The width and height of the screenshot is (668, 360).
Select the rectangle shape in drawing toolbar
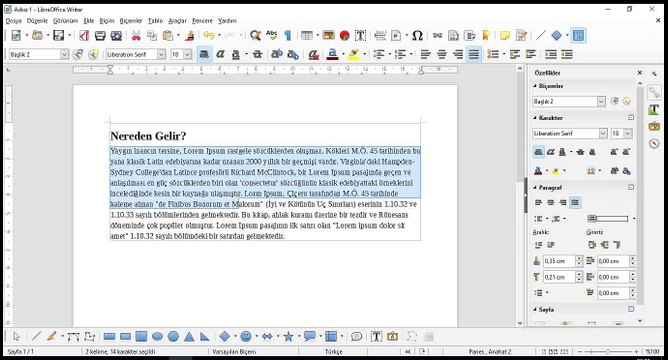[109, 337]
